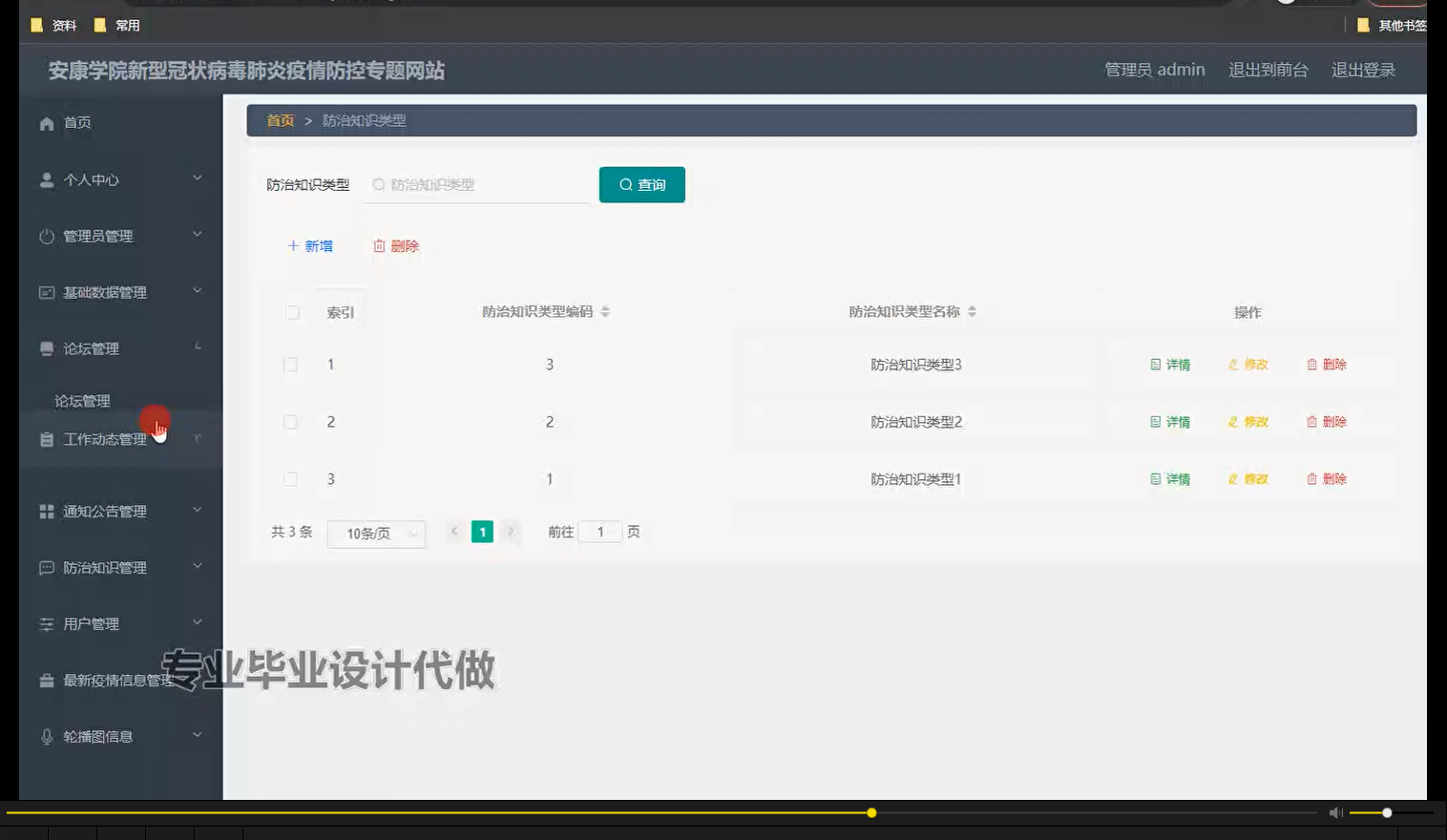Open the 轮播图信息 carousel icon
1447x840 pixels.
click(46, 735)
